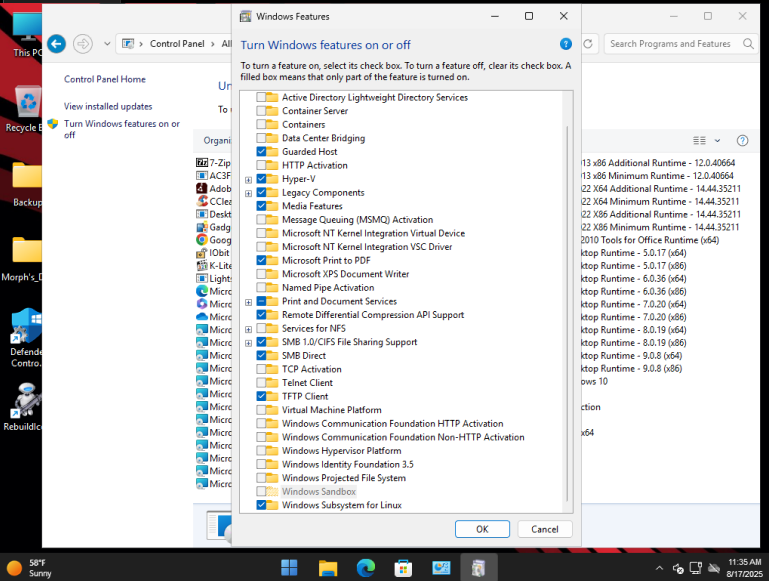Viewport: 769px width, 581px height.
Task: Select the CCleaner entry icon
Action: (x=202, y=201)
